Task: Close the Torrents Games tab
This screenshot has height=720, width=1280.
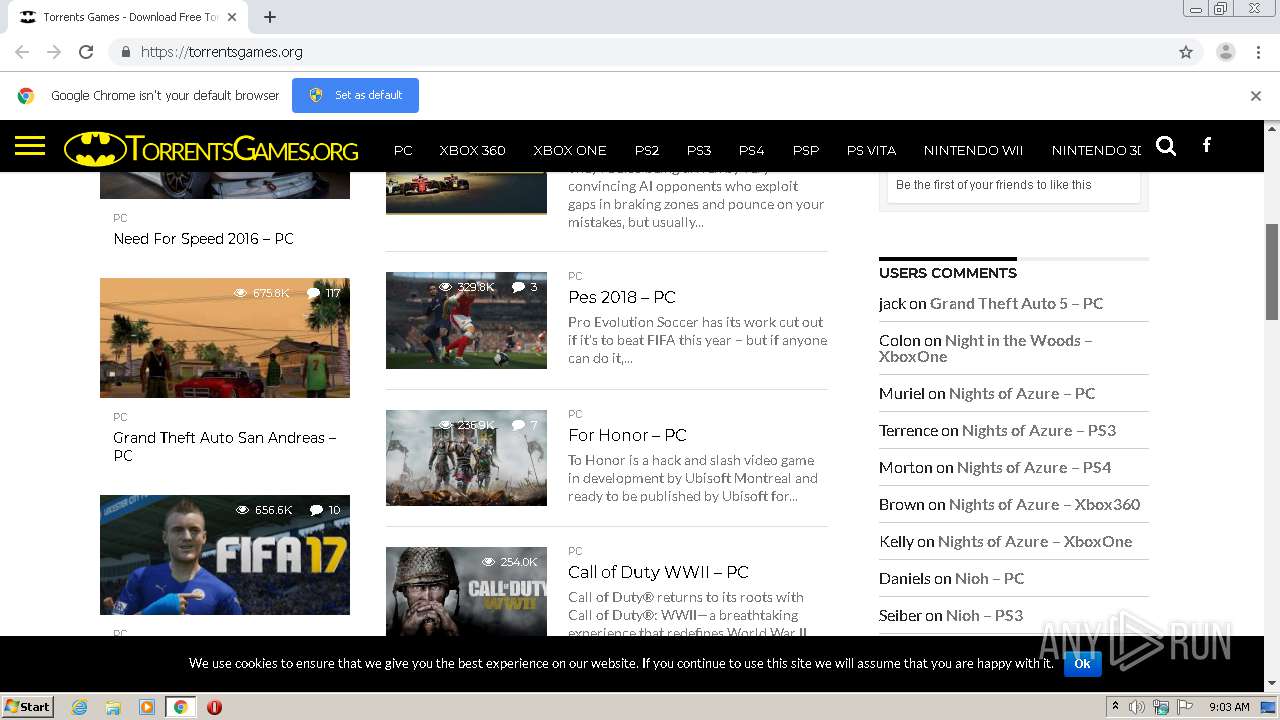Action: pos(232,17)
